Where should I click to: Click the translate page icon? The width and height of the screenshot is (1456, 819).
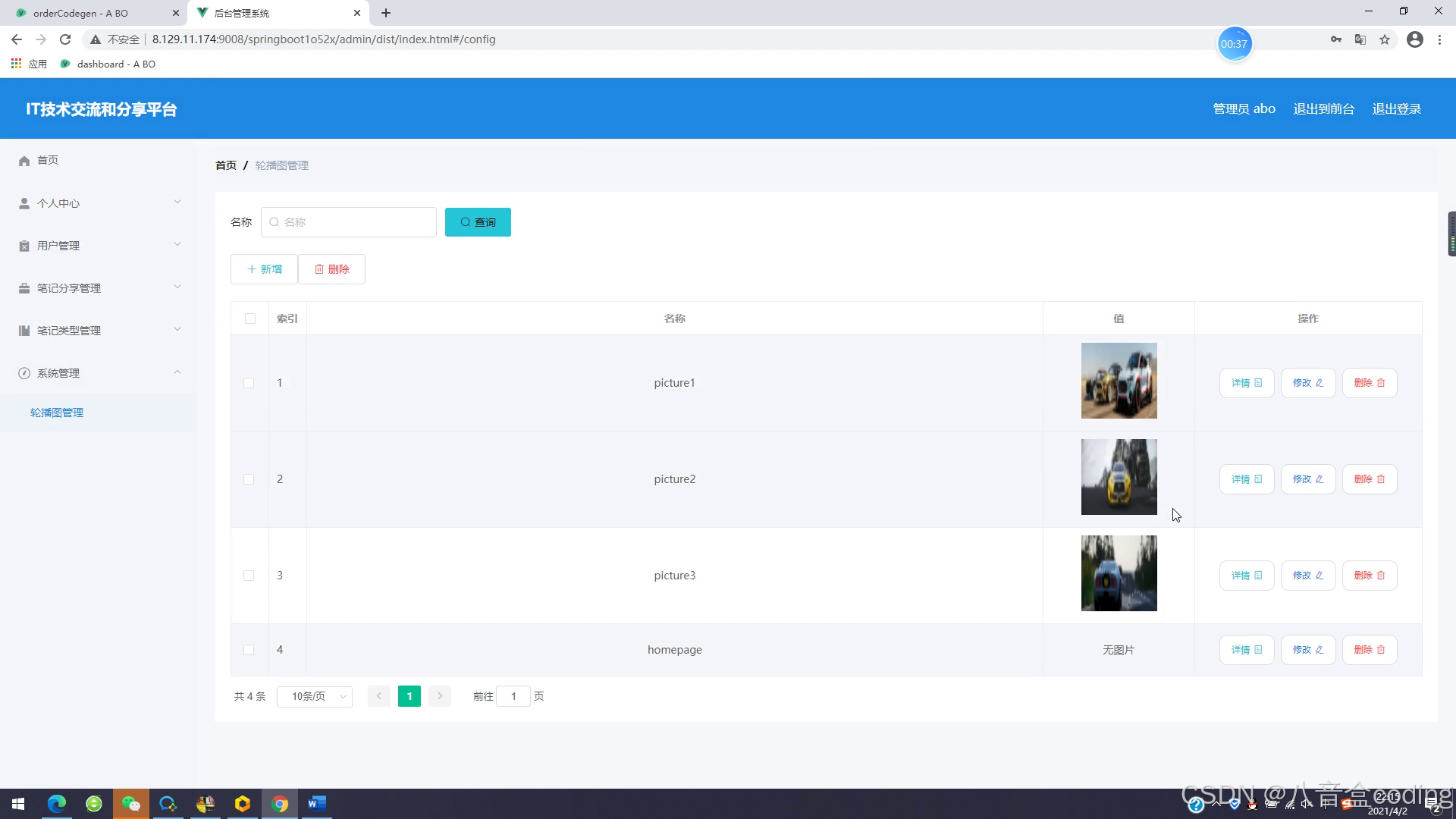click(x=1360, y=39)
